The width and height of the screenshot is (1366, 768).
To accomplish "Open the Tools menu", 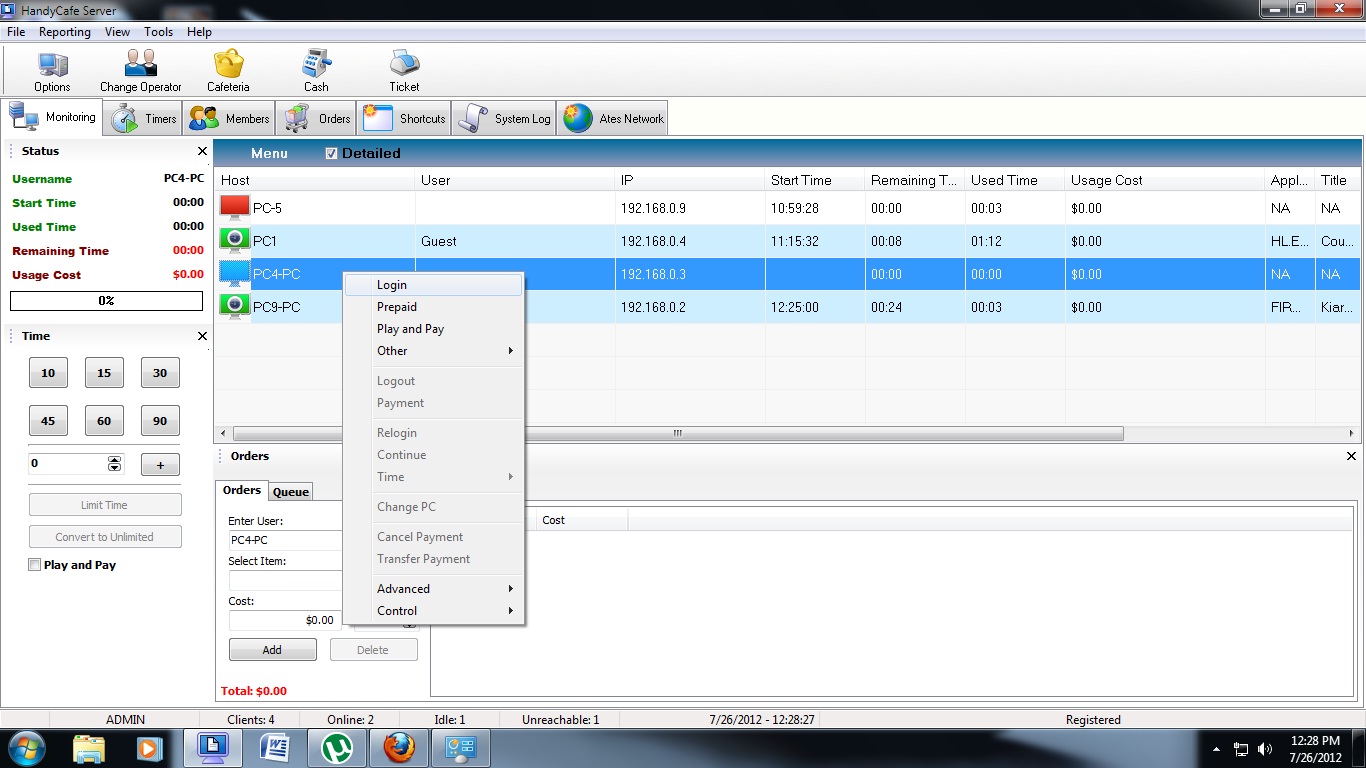I will 158,32.
